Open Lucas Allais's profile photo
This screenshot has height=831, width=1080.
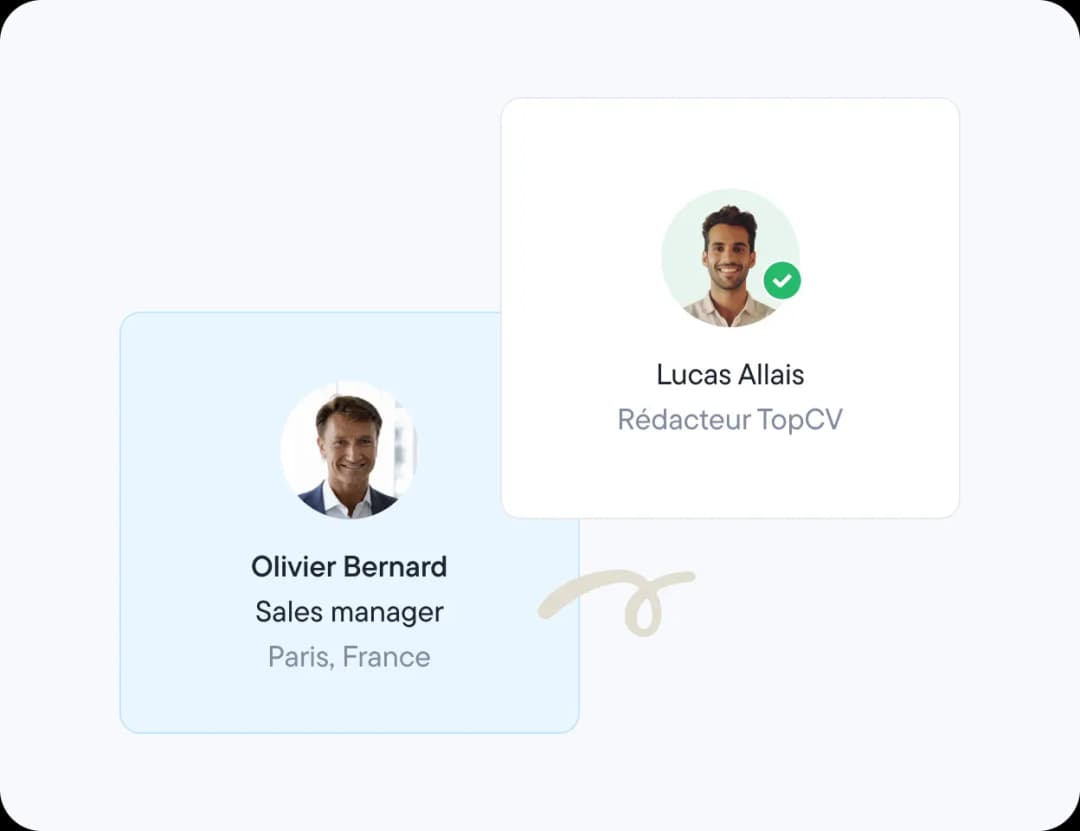click(729, 258)
